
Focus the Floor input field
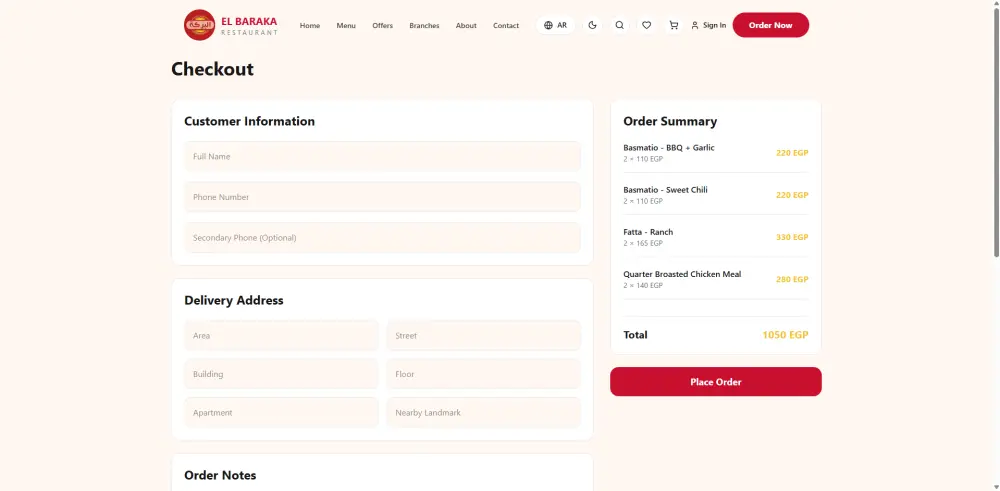tap(483, 374)
